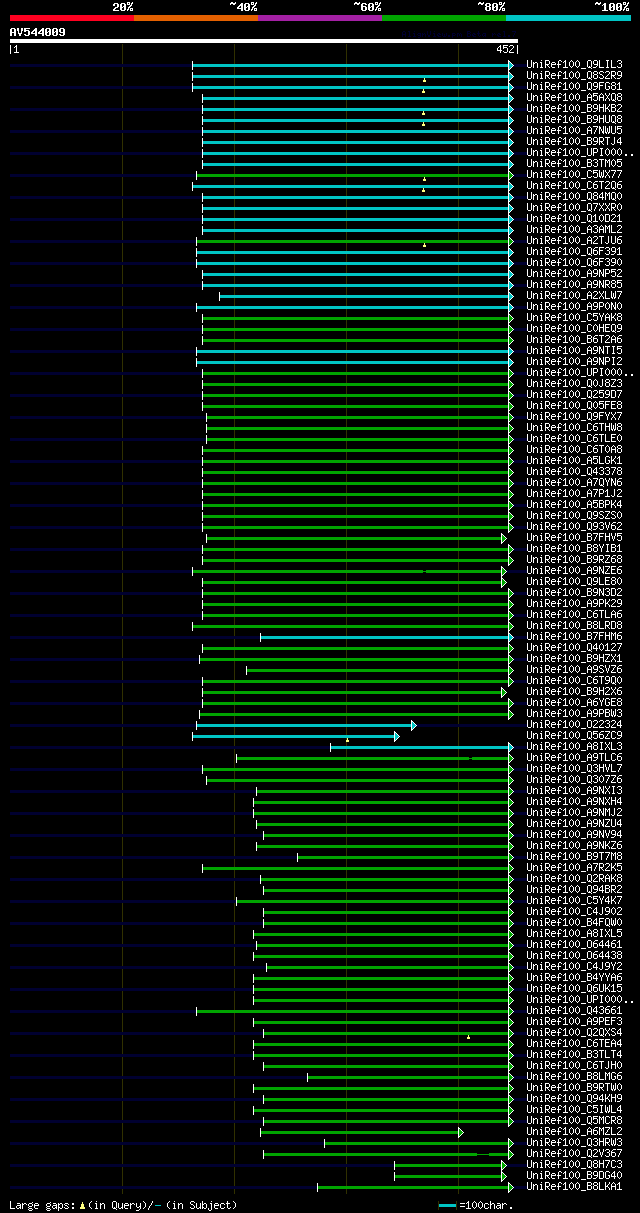Click the purple ~60% identity legend segment

point(319,17)
